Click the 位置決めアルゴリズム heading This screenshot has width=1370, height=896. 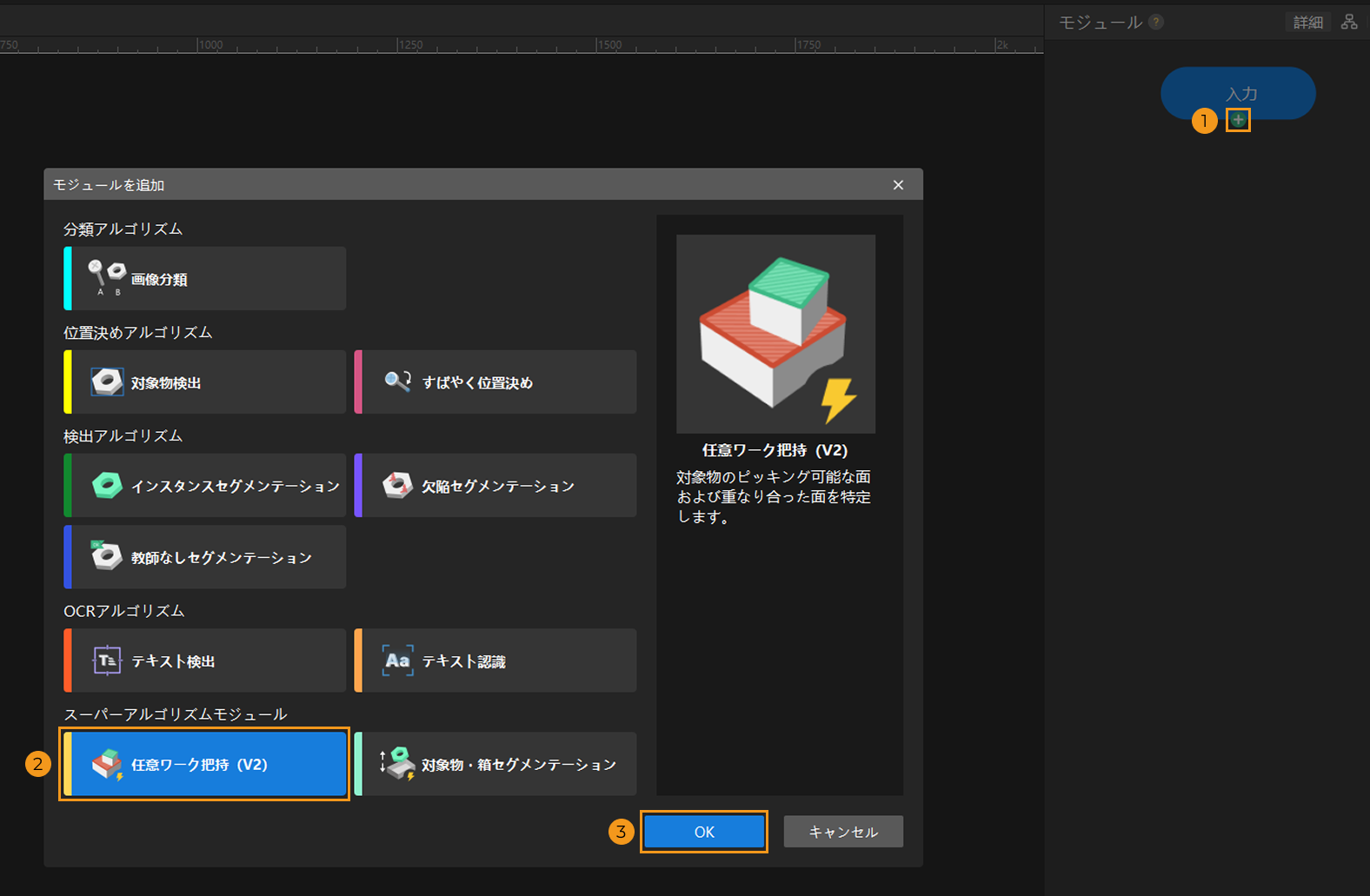point(137,332)
